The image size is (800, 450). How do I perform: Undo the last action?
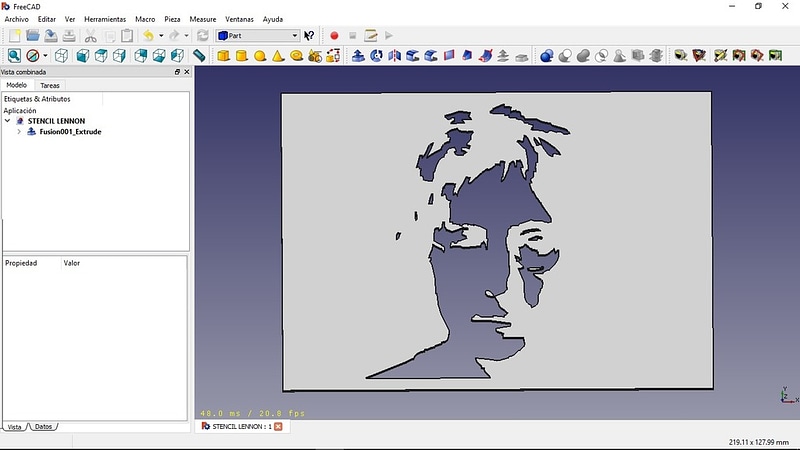click(x=148, y=36)
